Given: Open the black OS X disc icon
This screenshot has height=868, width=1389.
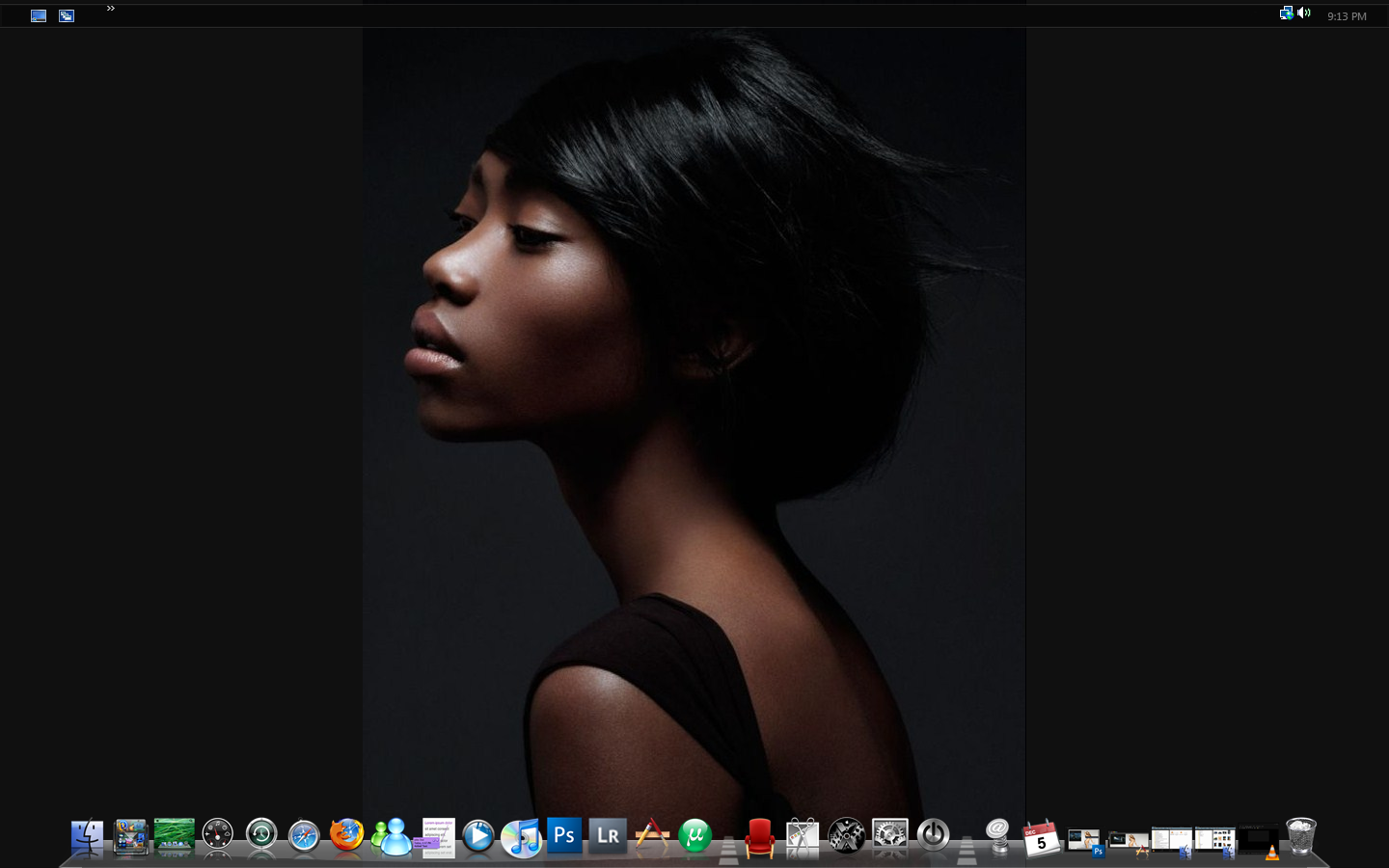Looking at the screenshot, I should pyautogui.click(x=847, y=835).
